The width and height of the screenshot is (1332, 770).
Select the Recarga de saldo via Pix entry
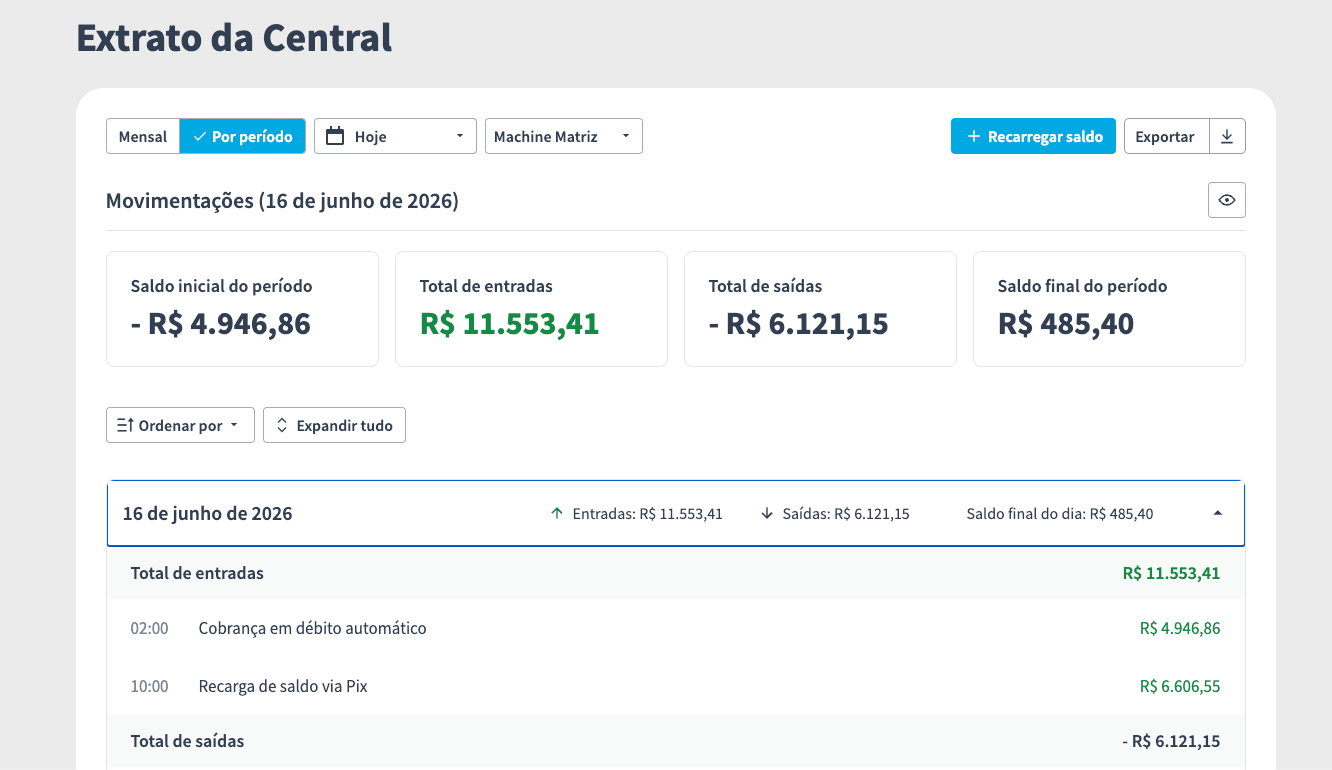[x=676, y=686]
